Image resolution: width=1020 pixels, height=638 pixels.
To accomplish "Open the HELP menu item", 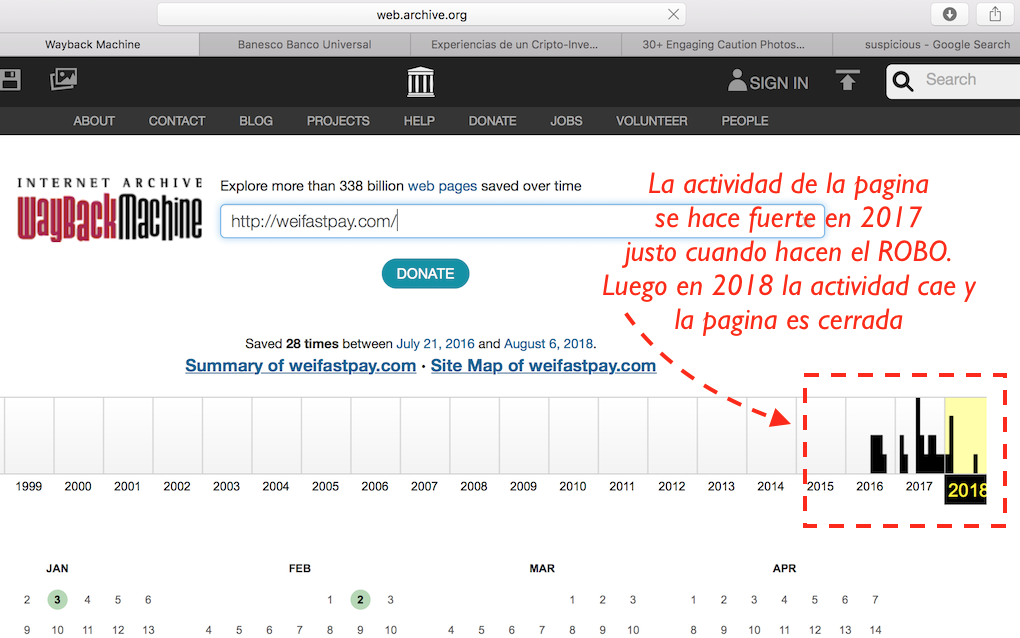I will click(419, 121).
